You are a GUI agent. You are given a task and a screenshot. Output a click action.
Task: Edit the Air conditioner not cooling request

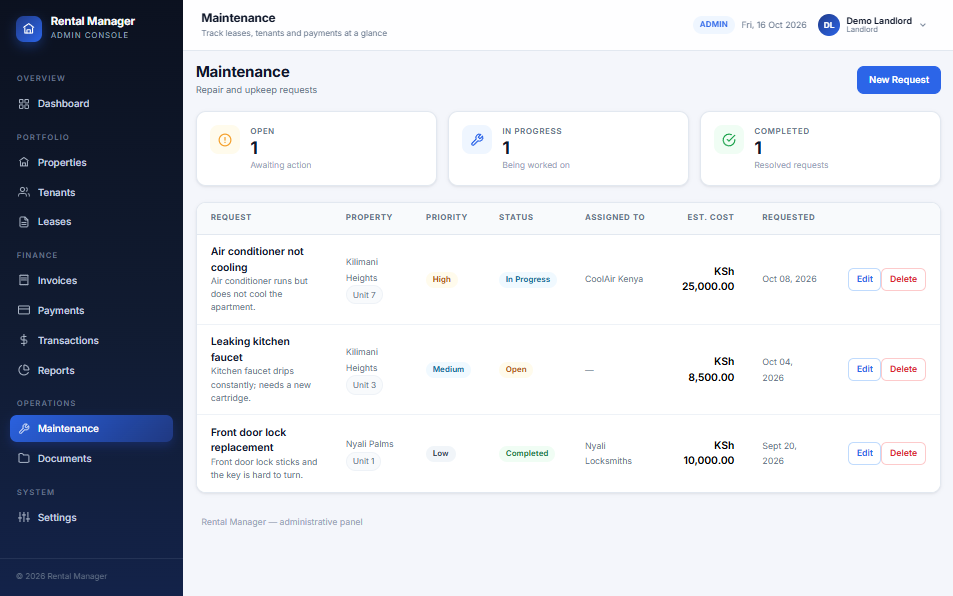(x=864, y=279)
